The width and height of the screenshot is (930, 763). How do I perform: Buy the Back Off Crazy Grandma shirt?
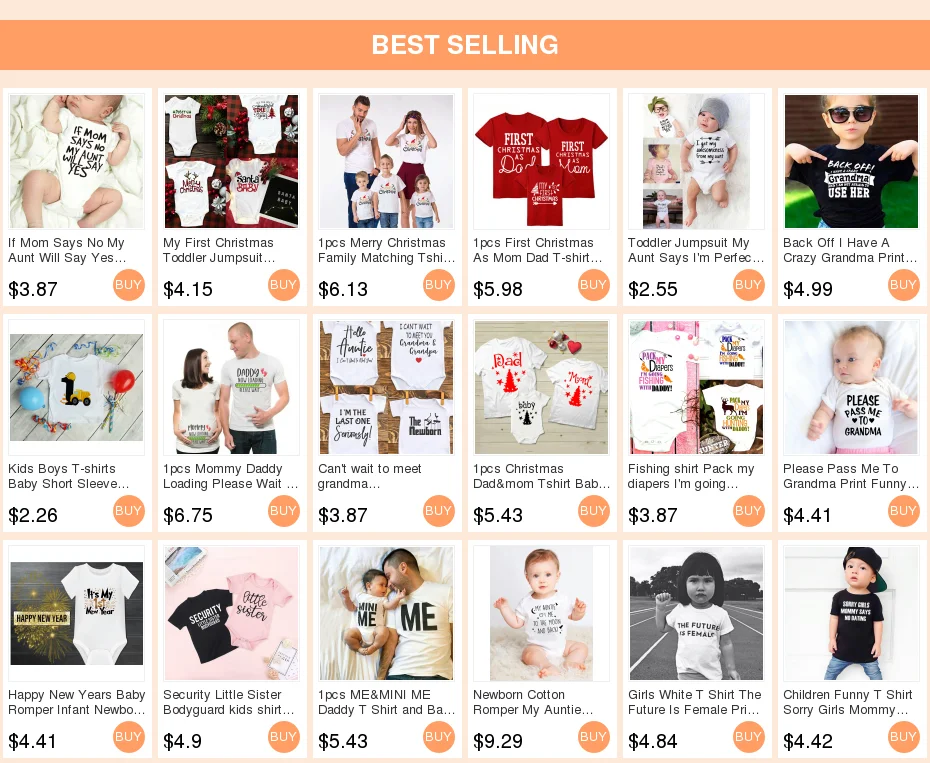[904, 285]
